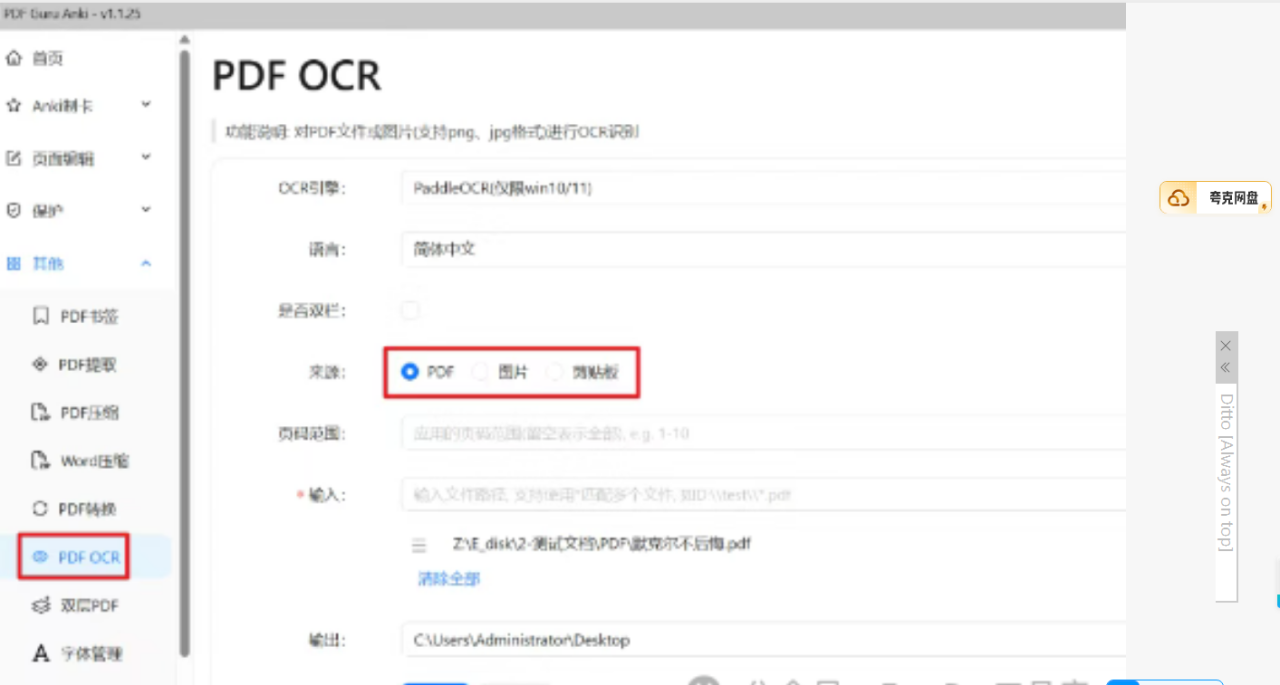Click the PDF书签 bookmark icon

point(41,317)
